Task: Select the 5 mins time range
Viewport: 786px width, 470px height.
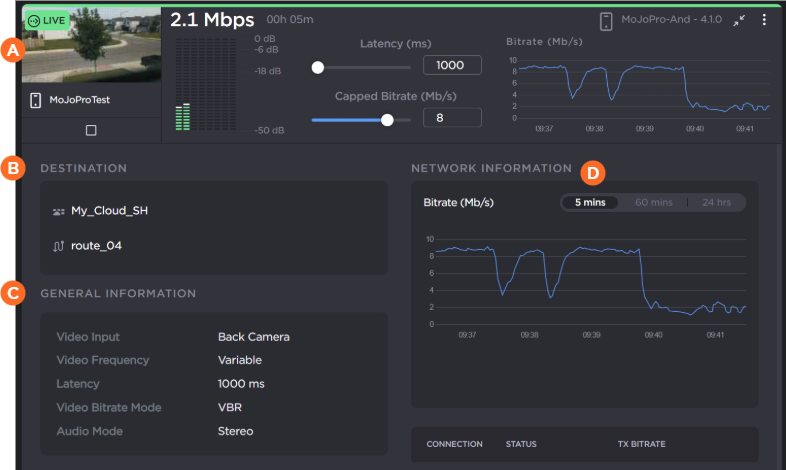Action: [x=590, y=202]
